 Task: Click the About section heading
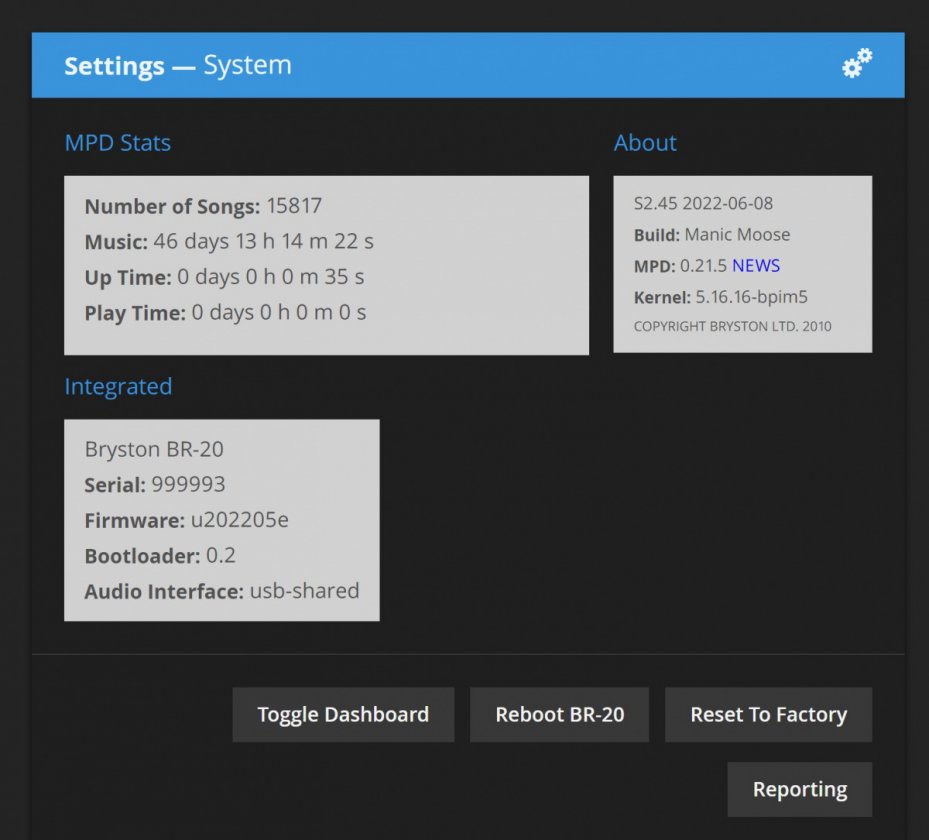(x=645, y=143)
